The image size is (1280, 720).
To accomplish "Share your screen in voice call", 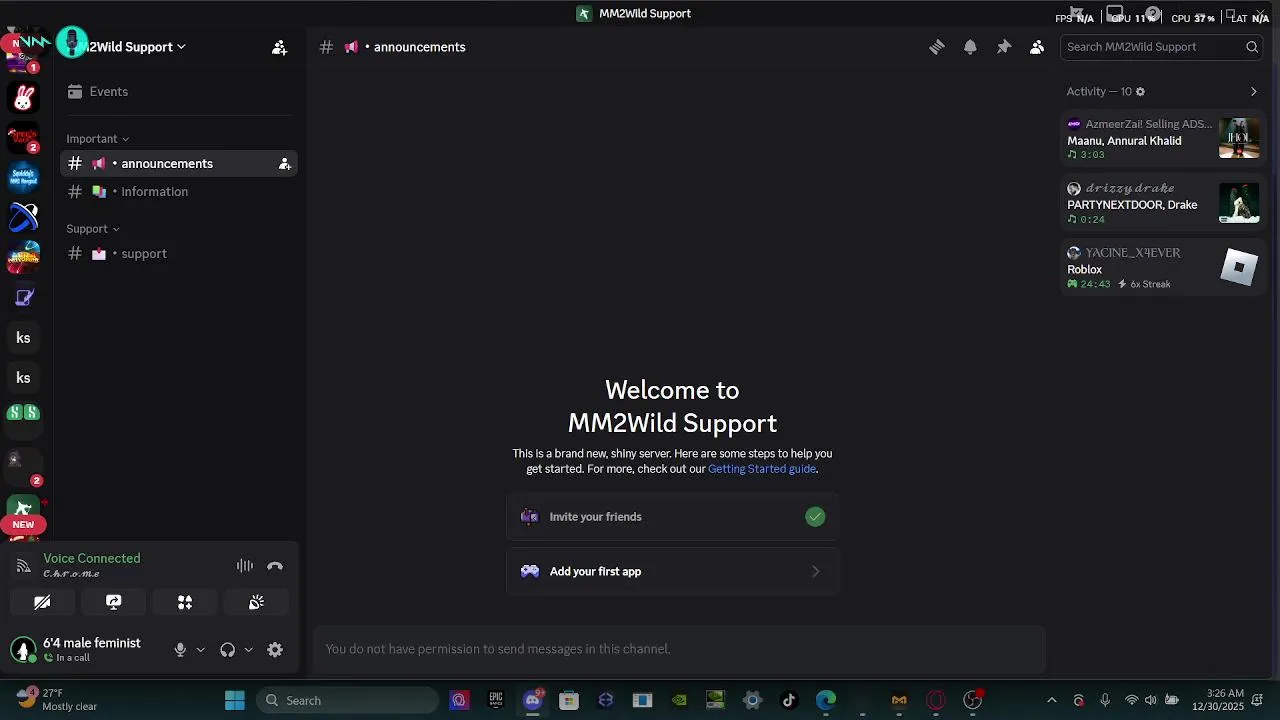I will click(114, 602).
